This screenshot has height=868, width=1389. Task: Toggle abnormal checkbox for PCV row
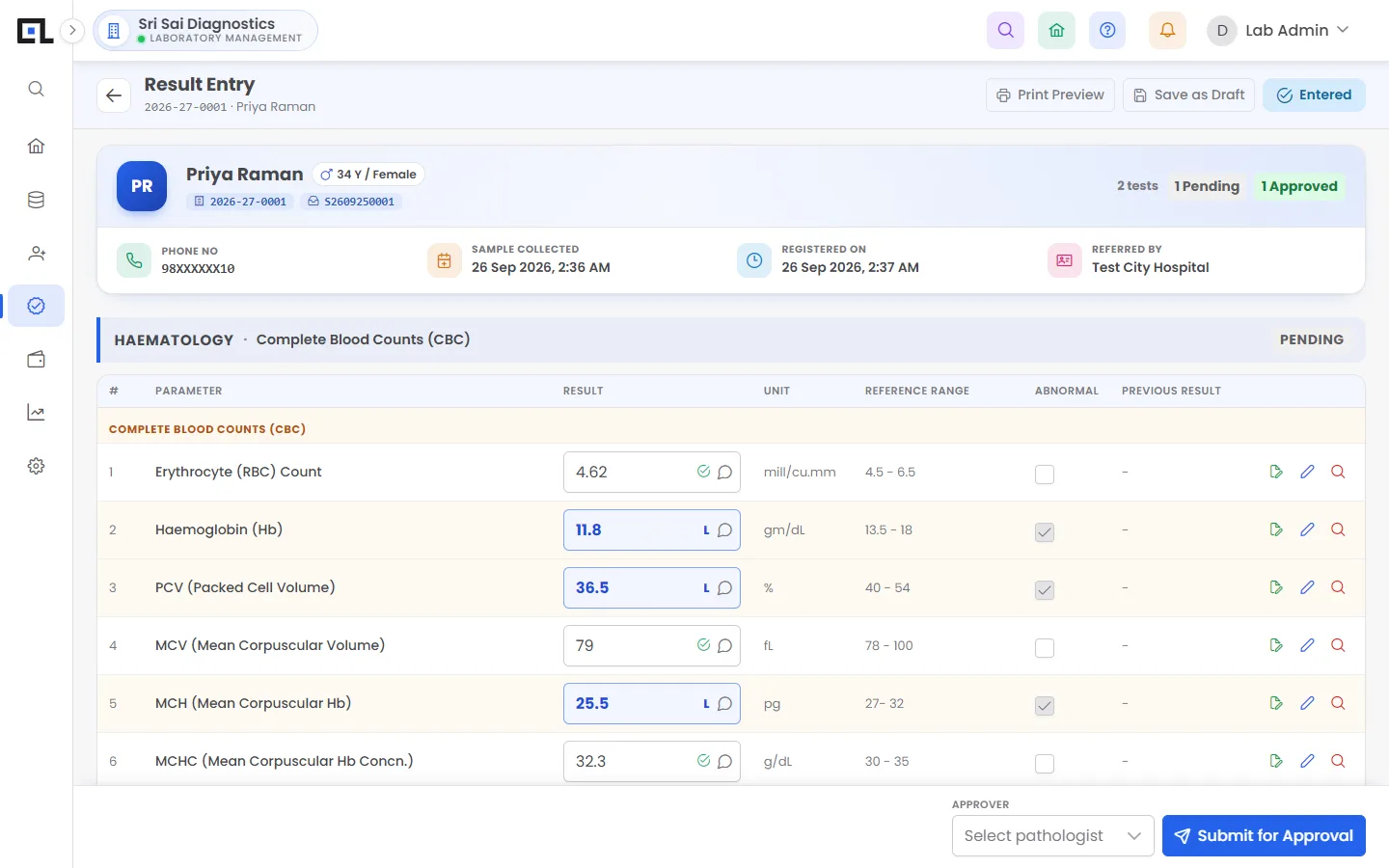(x=1045, y=589)
